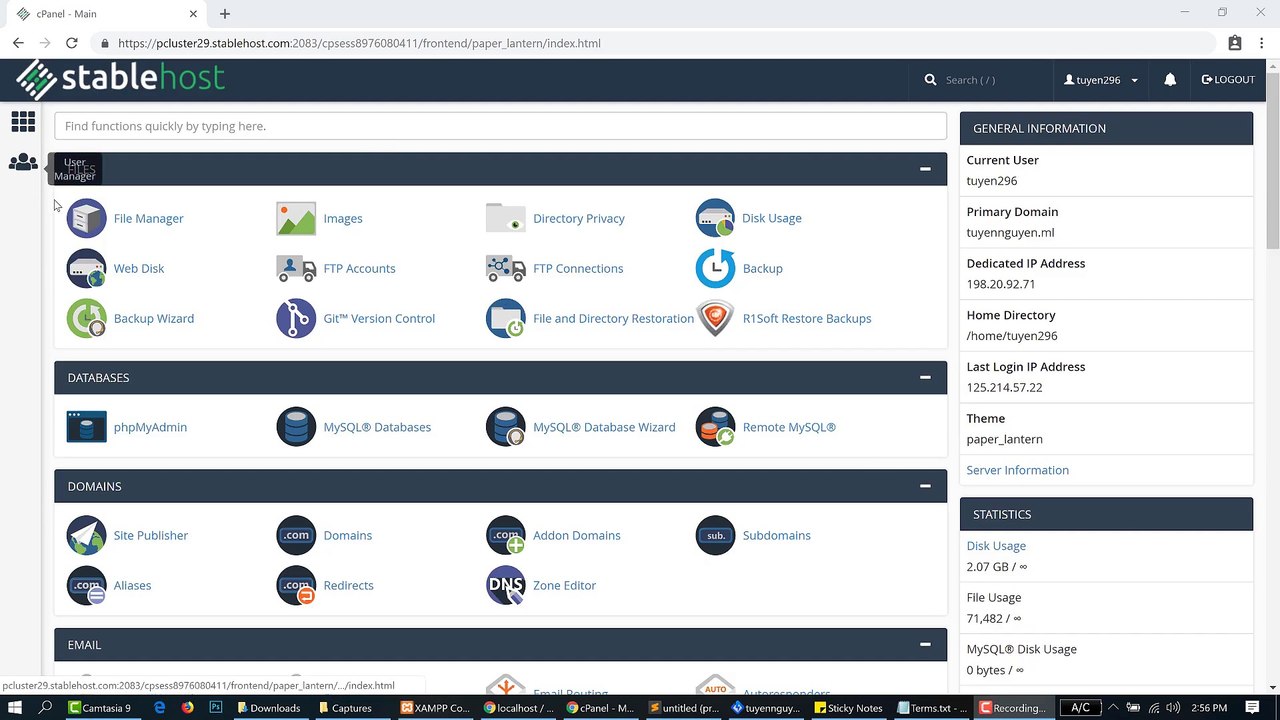Open the Backup clock icon
Viewport: 1280px width, 720px height.
click(715, 268)
